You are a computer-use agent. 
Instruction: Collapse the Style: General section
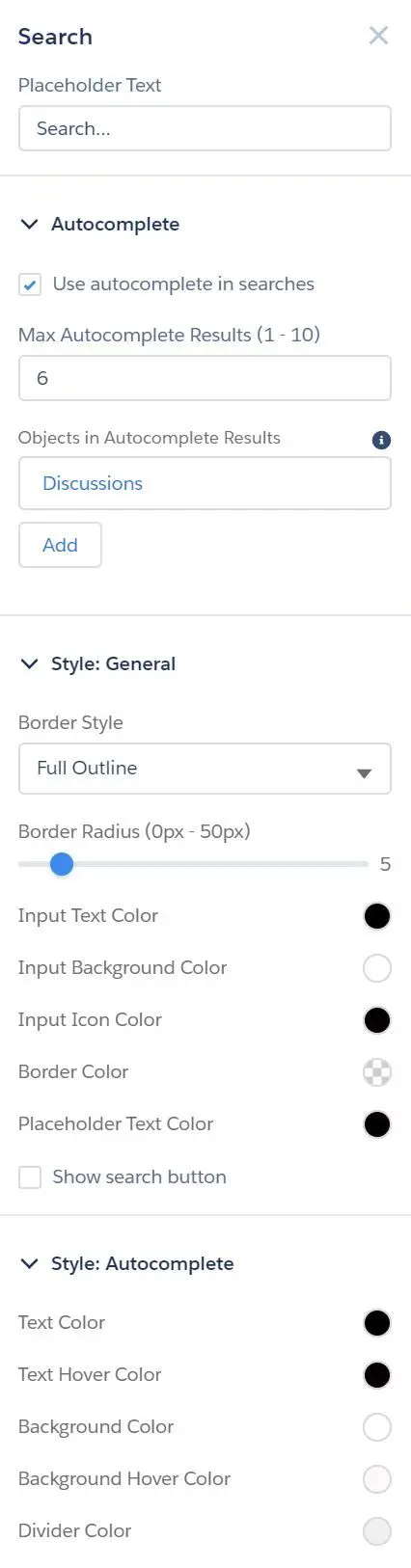[x=30, y=664]
